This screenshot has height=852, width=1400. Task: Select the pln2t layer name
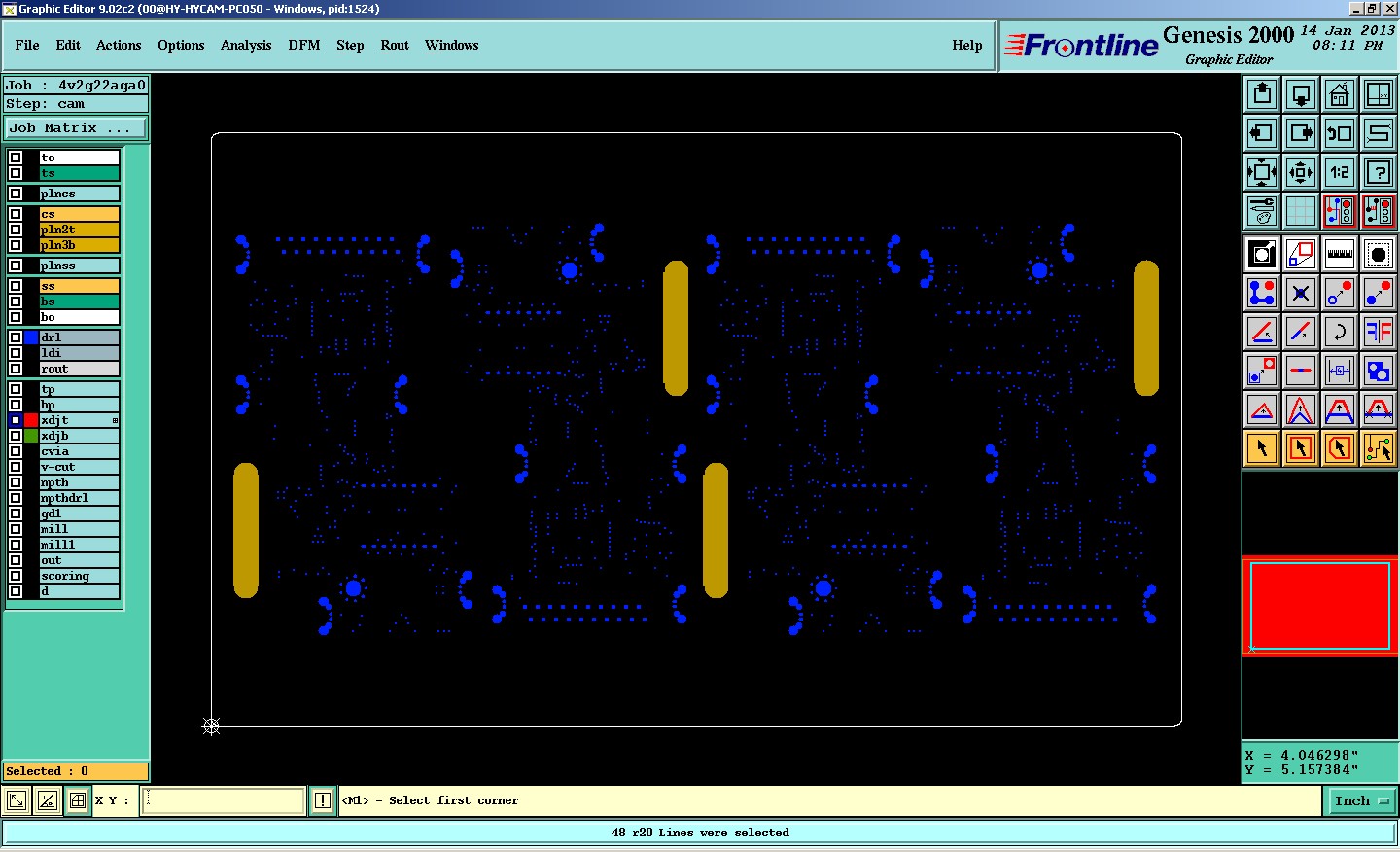coord(79,230)
